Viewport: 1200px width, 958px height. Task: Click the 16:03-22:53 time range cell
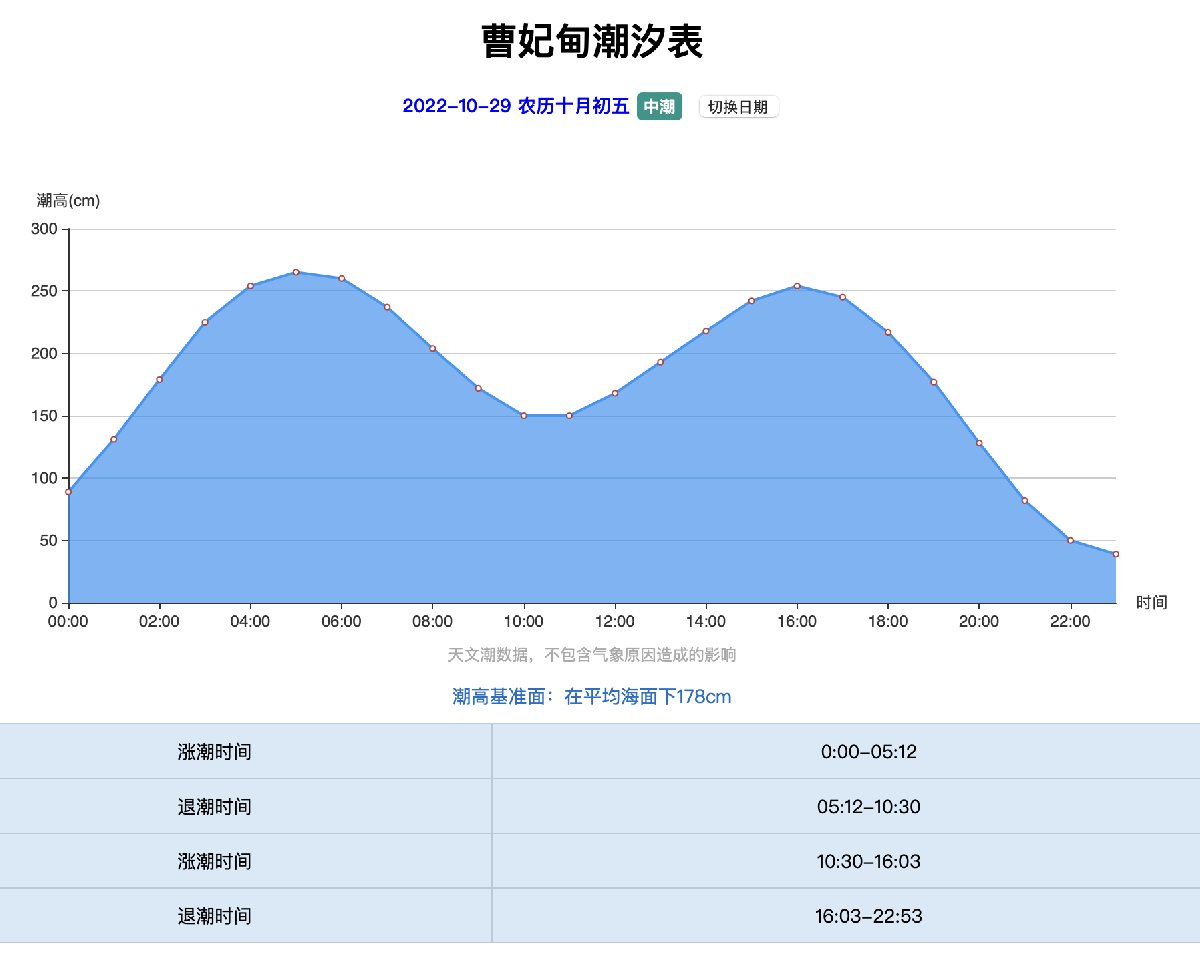tap(868, 916)
